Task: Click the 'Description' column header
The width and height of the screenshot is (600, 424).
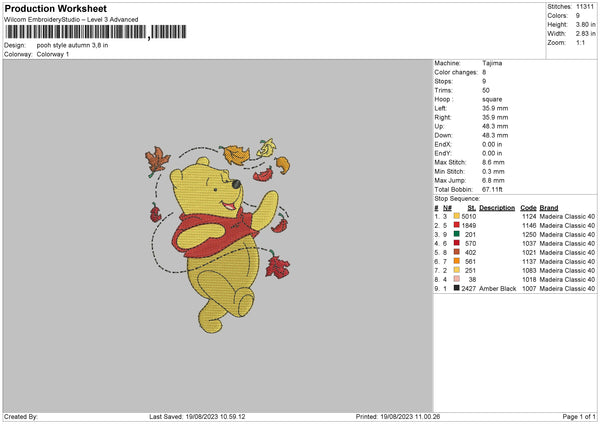Action: click(x=497, y=208)
